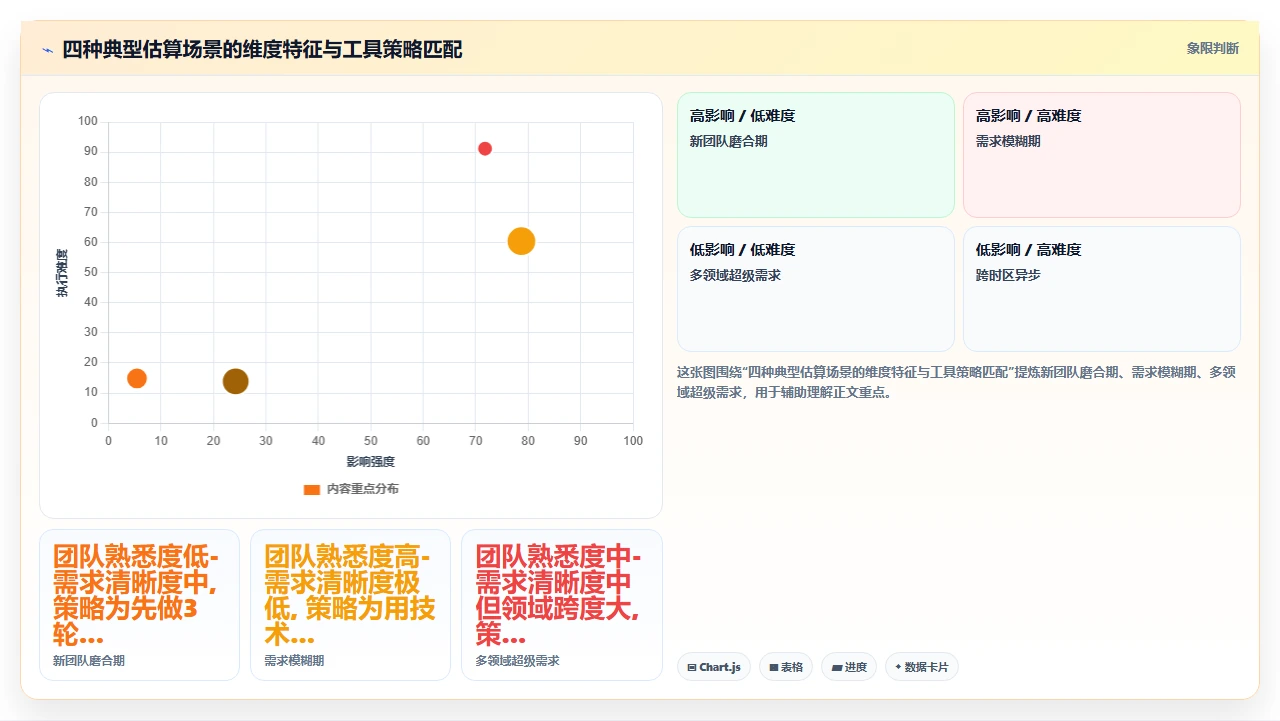Click the large yellow scatter bubble at 60
Image resolution: width=1280 pixels, height=721 pixels.
click(521, 241)
